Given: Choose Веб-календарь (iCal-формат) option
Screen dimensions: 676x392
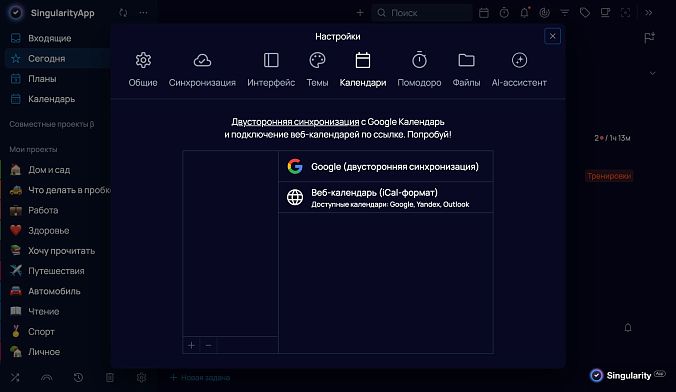Looking at the screenshot, I should click(x=386, y=197).
